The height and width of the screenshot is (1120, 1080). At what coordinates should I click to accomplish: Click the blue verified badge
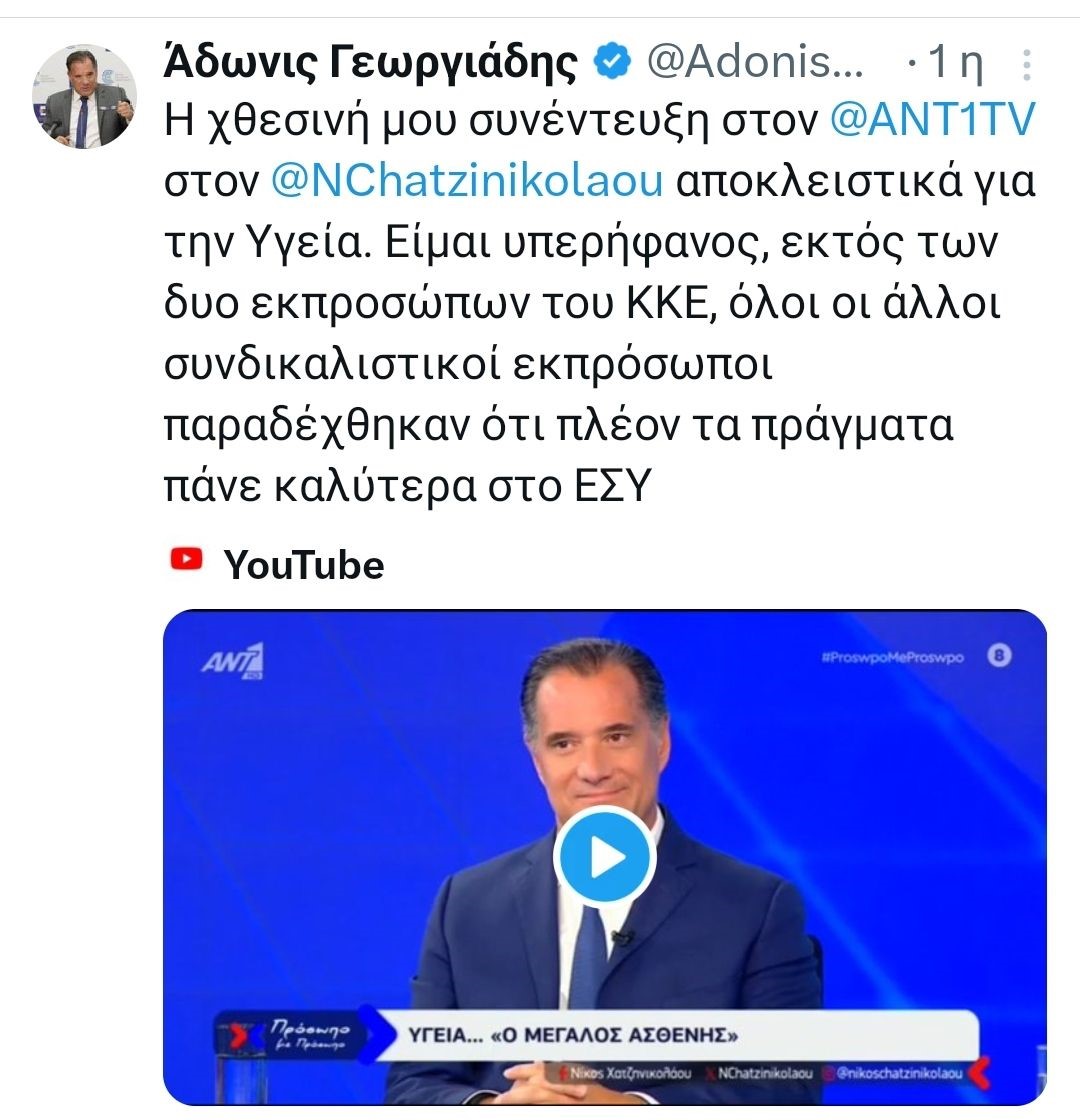click(612, 61)
